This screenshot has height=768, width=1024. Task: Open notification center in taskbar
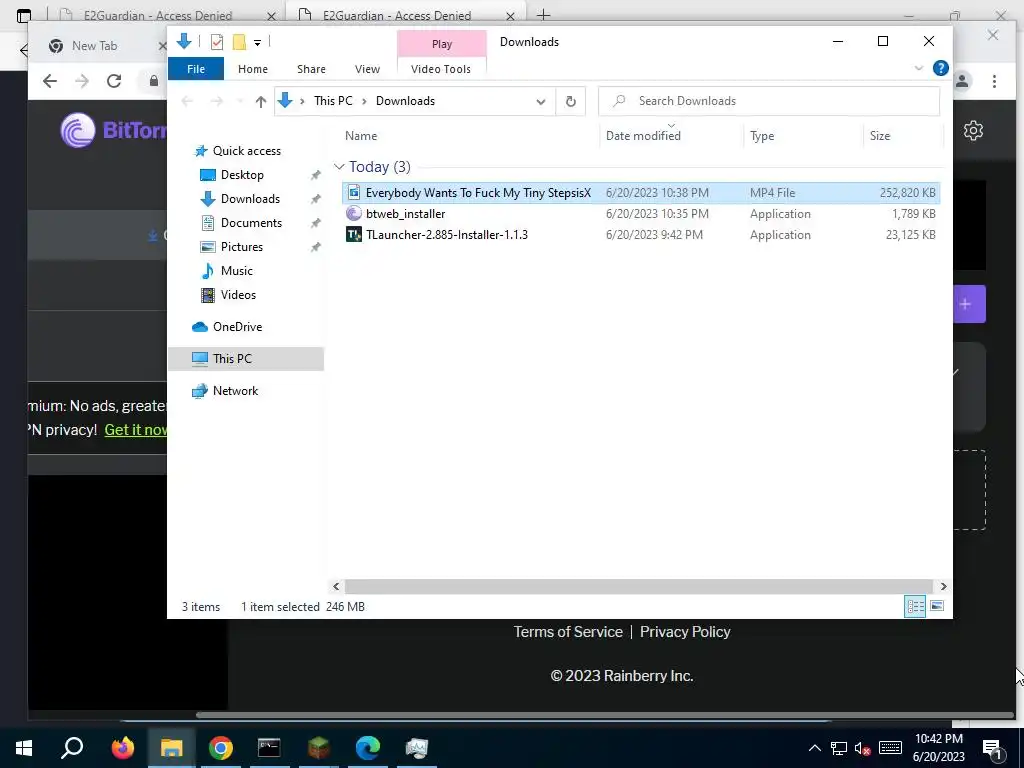click(993, 749)
